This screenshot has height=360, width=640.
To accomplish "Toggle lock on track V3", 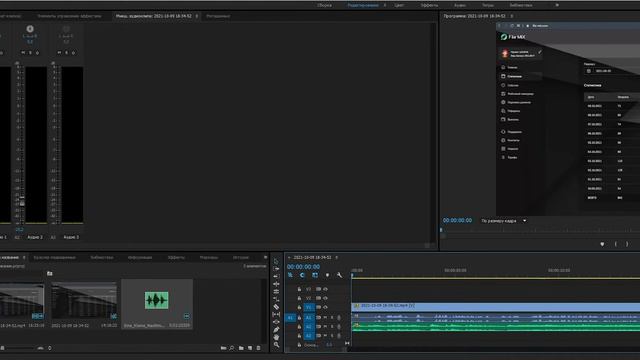I will click(x=299, y=289).
